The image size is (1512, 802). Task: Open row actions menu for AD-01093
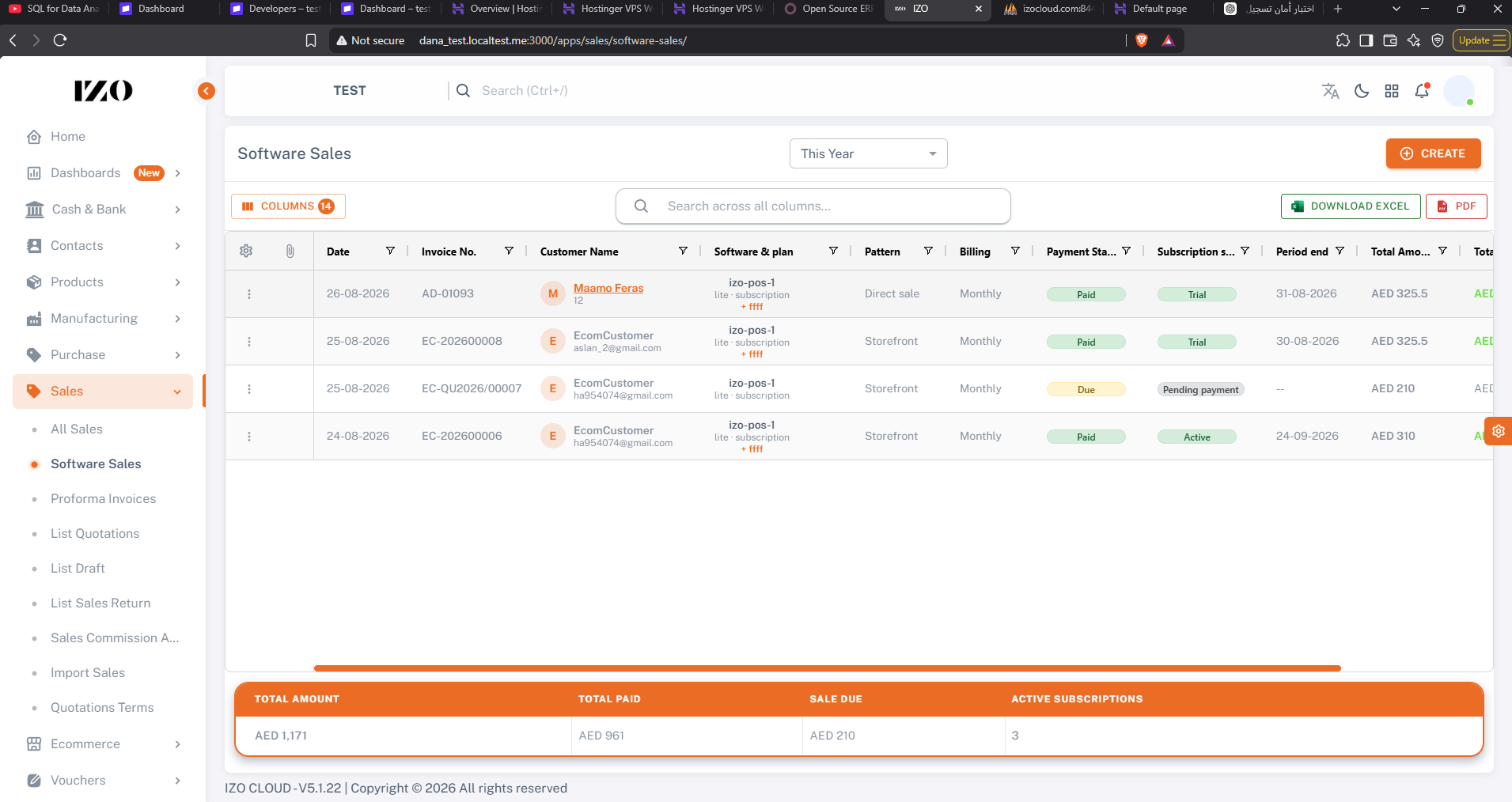coord(249,294)
